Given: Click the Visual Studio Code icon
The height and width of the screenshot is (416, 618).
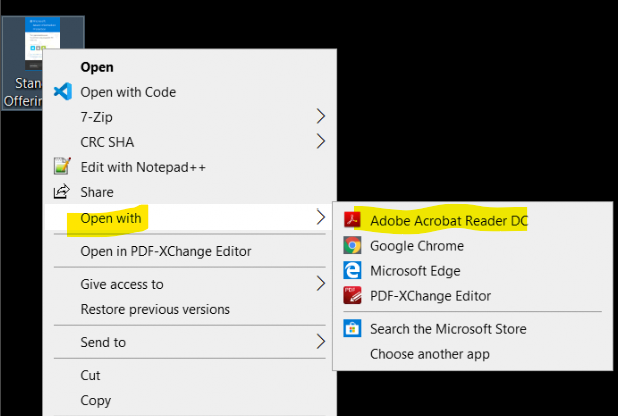Looking at the screenshot, I should click(x=62, y=92).
